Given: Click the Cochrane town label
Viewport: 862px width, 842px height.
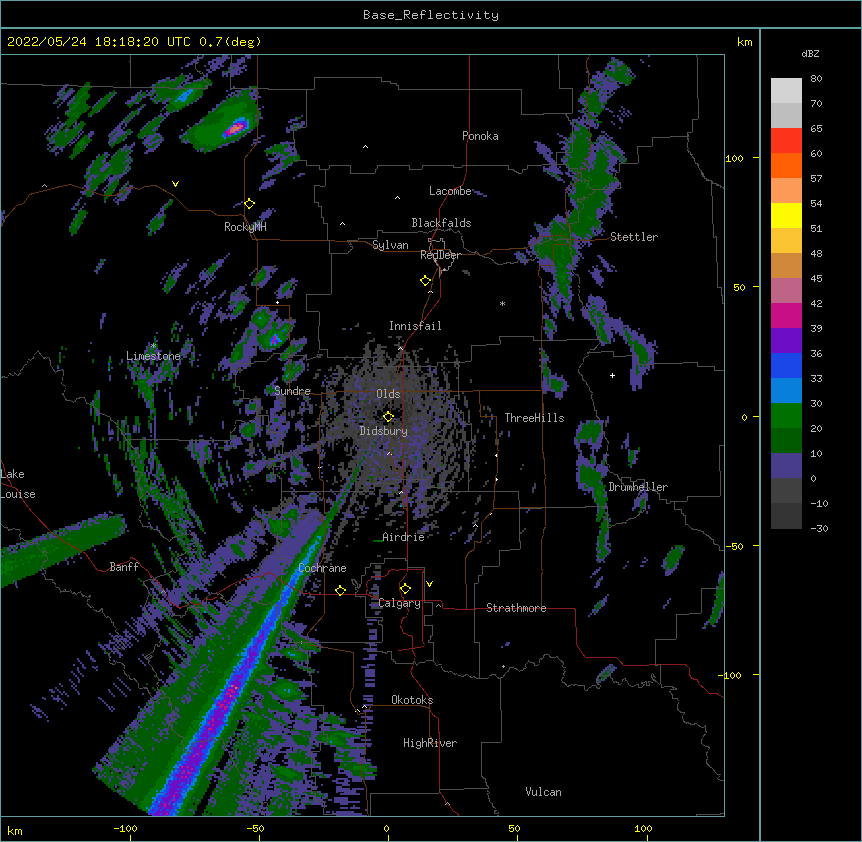Looking at the screenshot, I should [x=322, y=568].
